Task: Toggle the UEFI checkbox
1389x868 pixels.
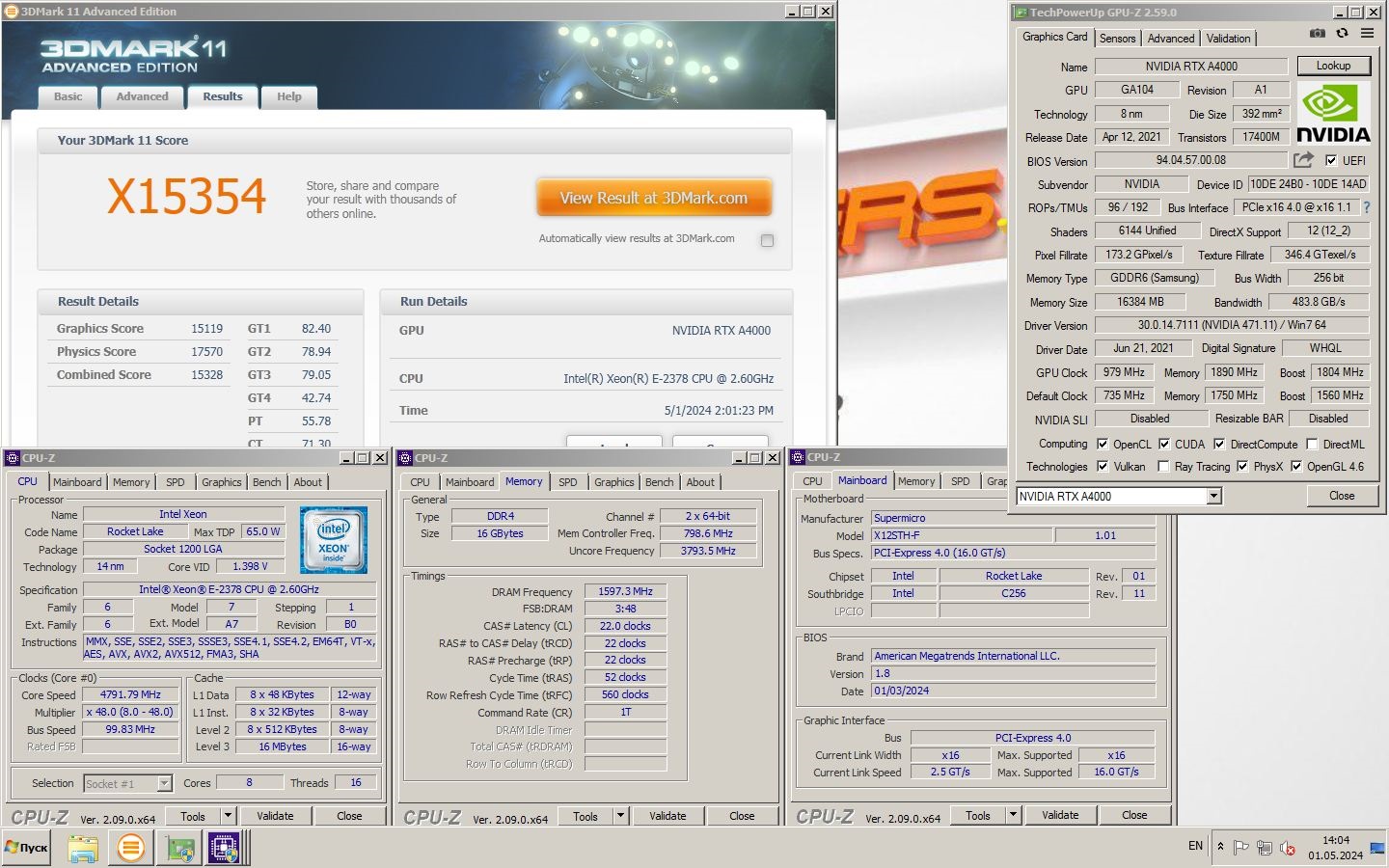Action: coord(1331,161)
